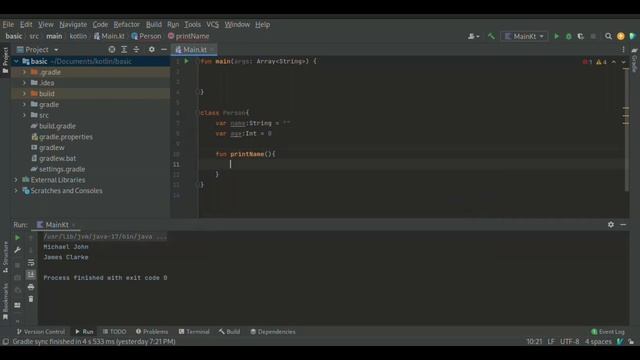Expand External Libraries node
The height and width of the screenshot is (360, 640).
tap(16, 180)
